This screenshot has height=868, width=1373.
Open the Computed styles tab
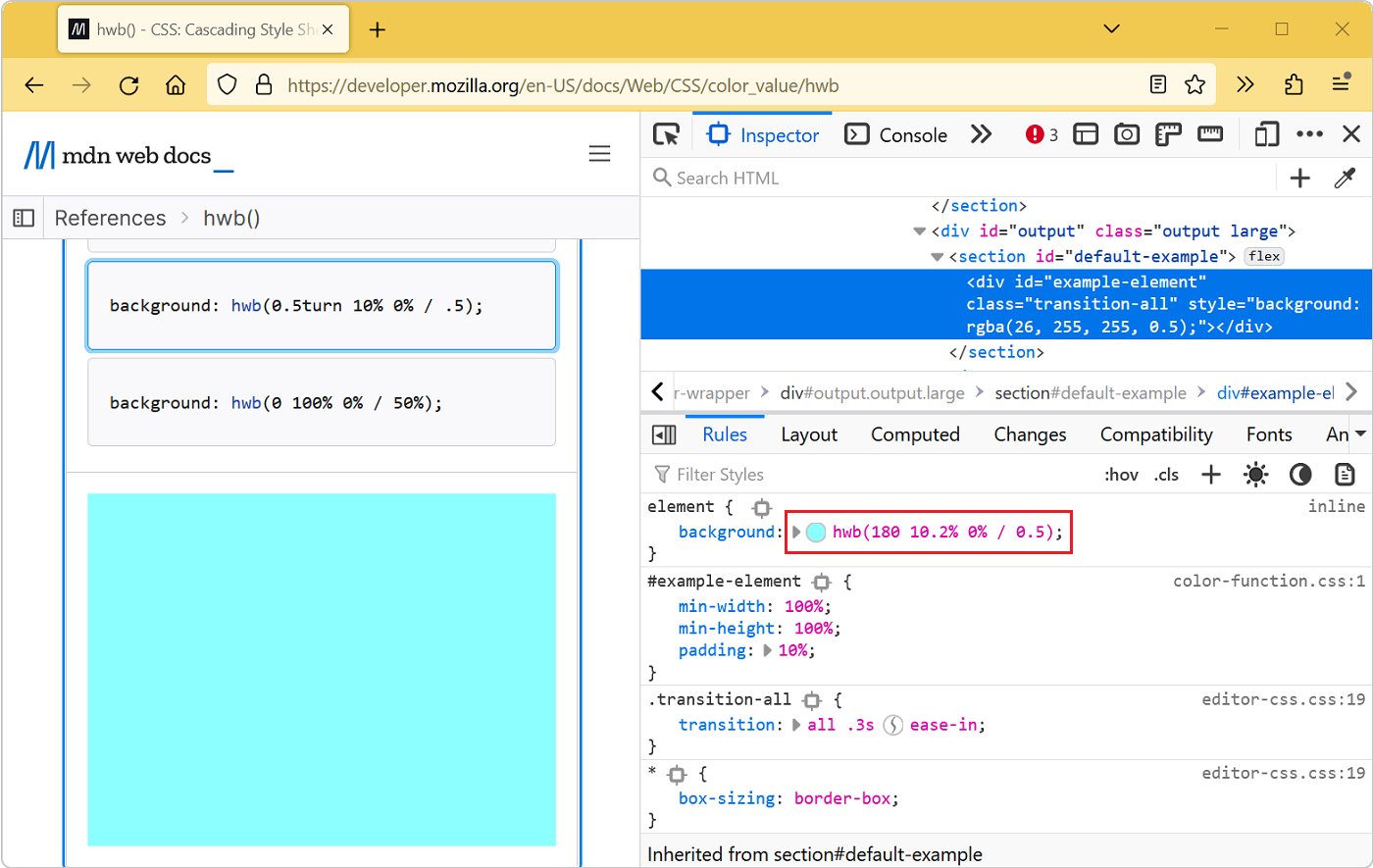click(914, 434)
